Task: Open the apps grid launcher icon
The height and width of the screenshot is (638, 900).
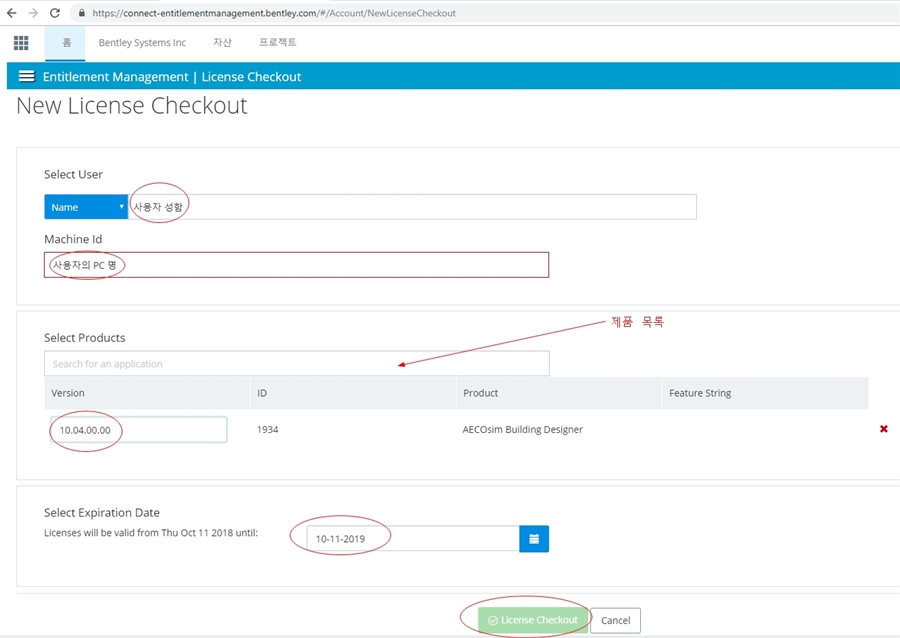Action: pos(21,43)
